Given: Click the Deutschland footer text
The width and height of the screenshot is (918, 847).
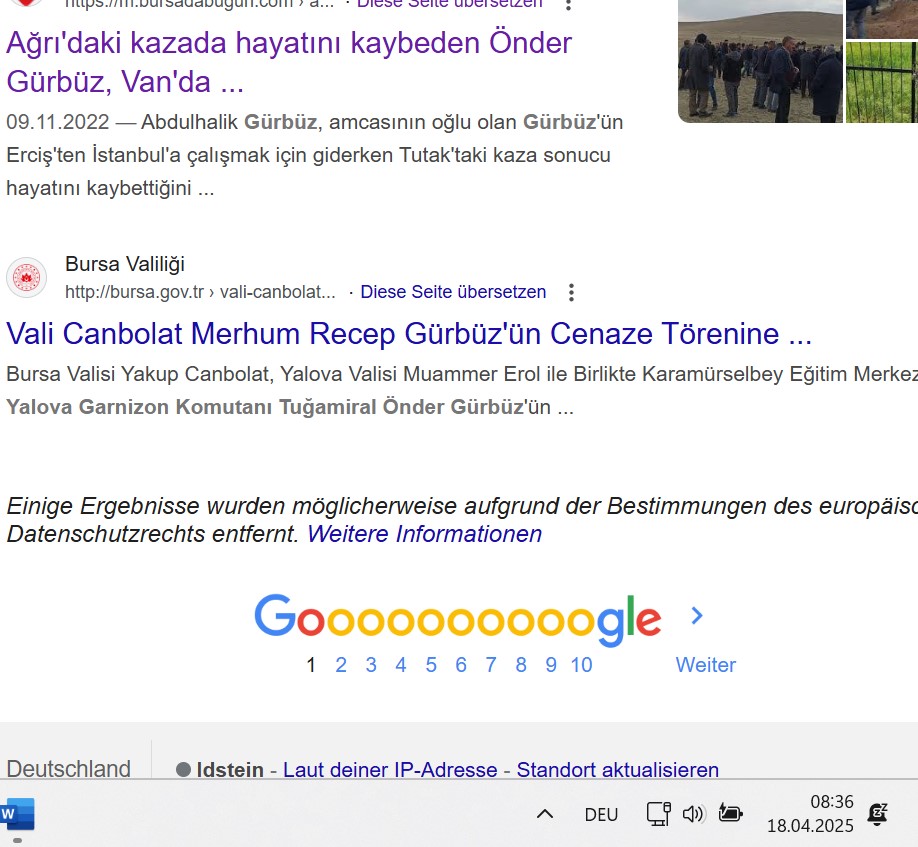Looking at the screenshot, I should 68,769.
